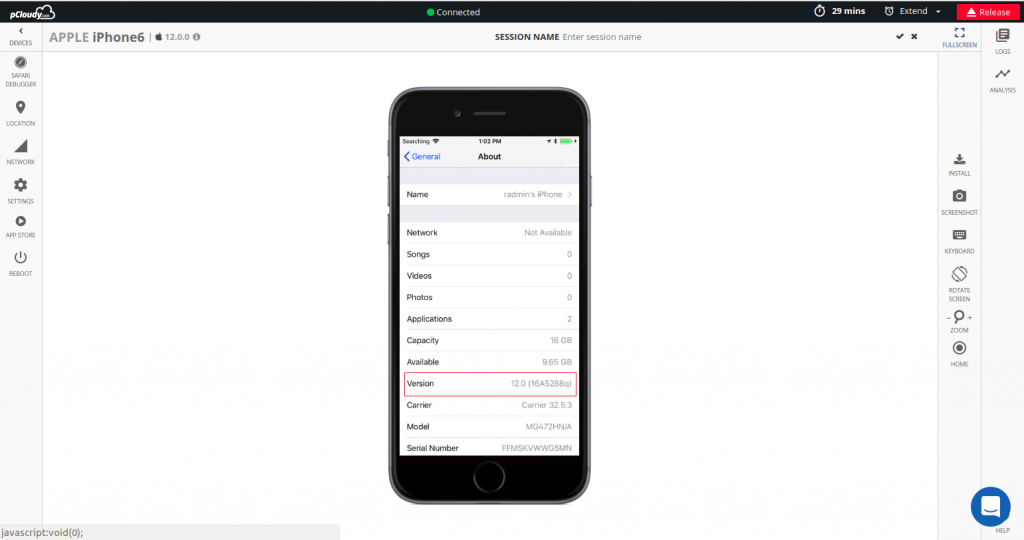Open the Keyboard tool
This screenshot has height=540, width=1024.
959,241
